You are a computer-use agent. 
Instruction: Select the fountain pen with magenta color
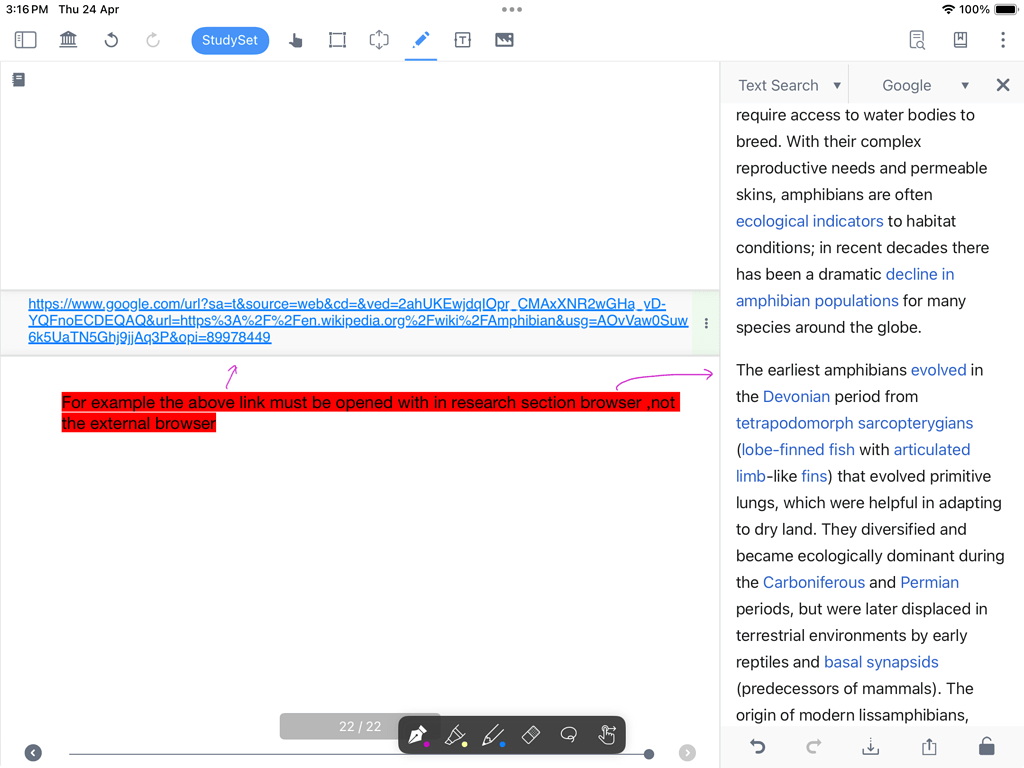418,735
